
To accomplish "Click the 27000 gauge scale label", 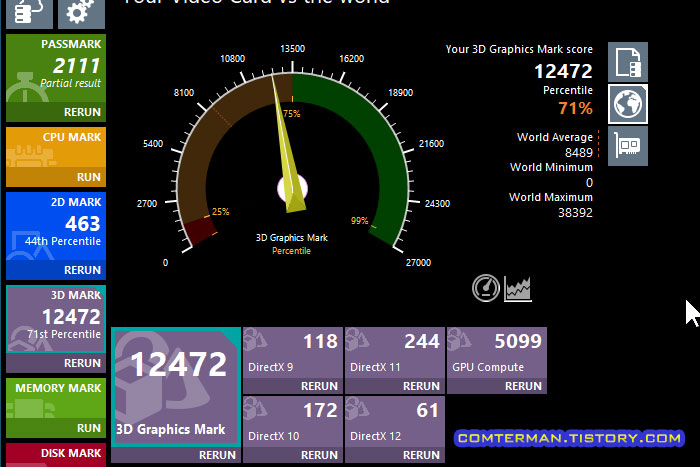I will click(x=418, y=263).
